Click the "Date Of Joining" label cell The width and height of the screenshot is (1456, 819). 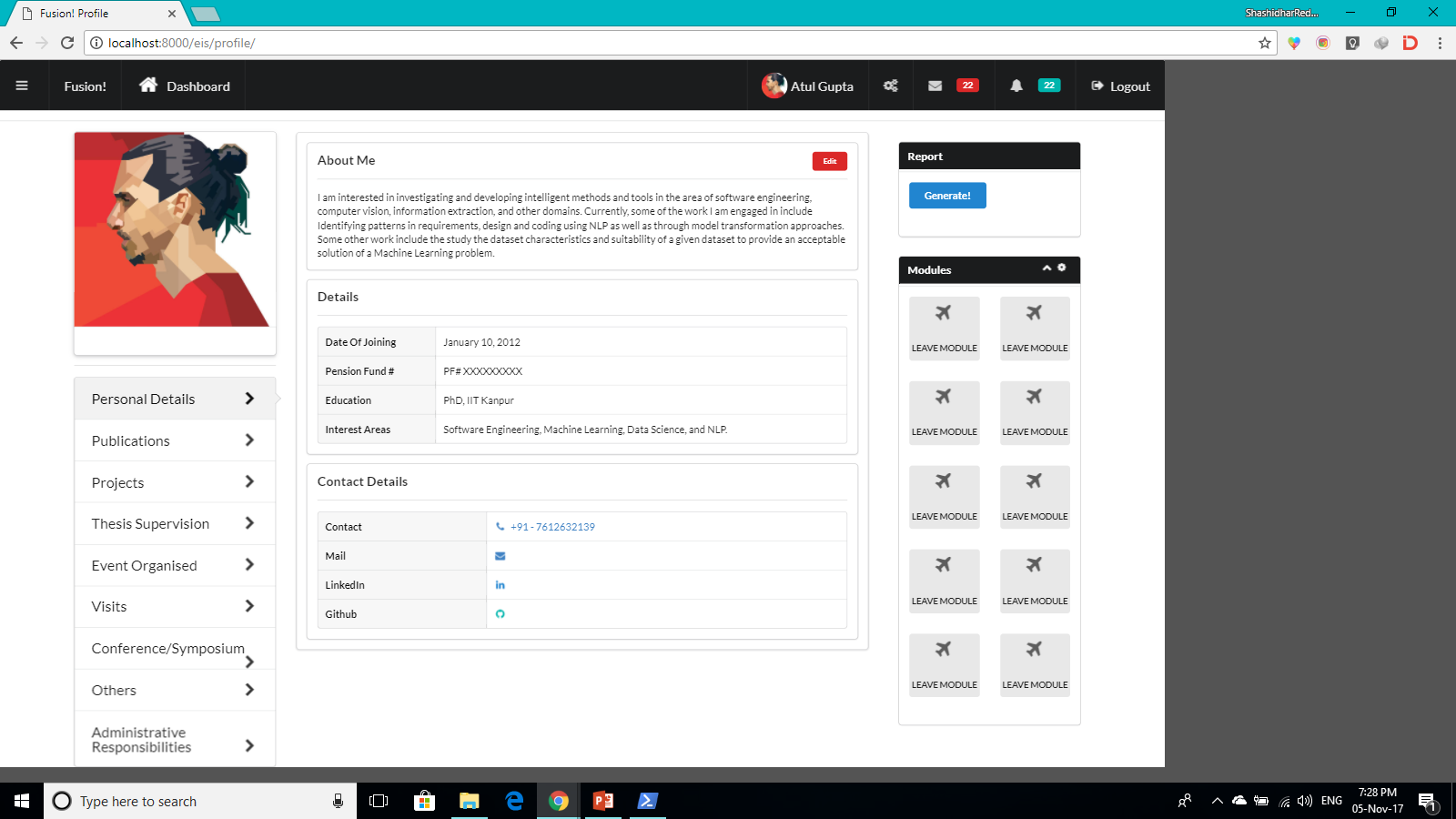coord(377,342)
